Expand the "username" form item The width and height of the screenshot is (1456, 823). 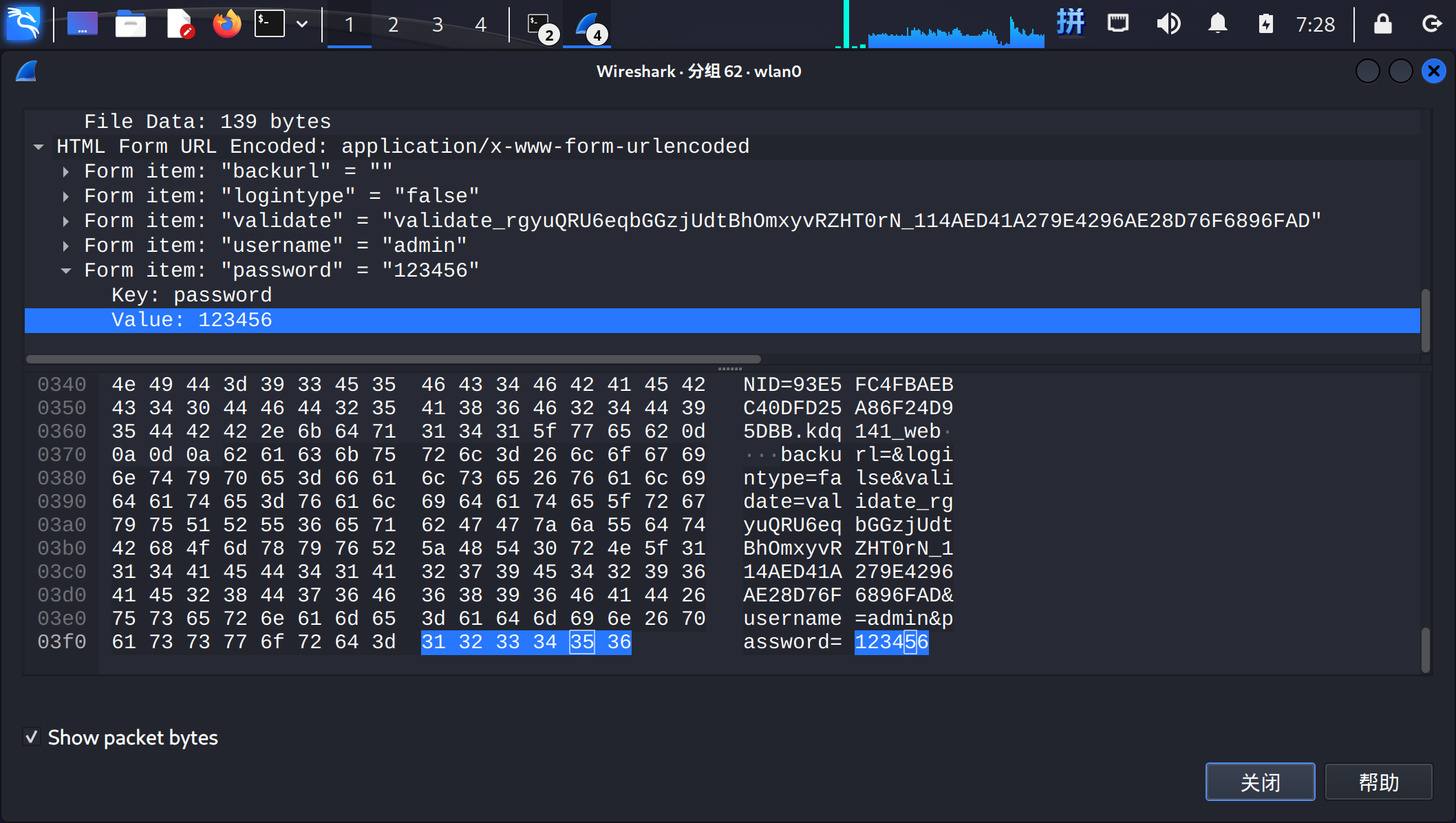coord(66,246)
